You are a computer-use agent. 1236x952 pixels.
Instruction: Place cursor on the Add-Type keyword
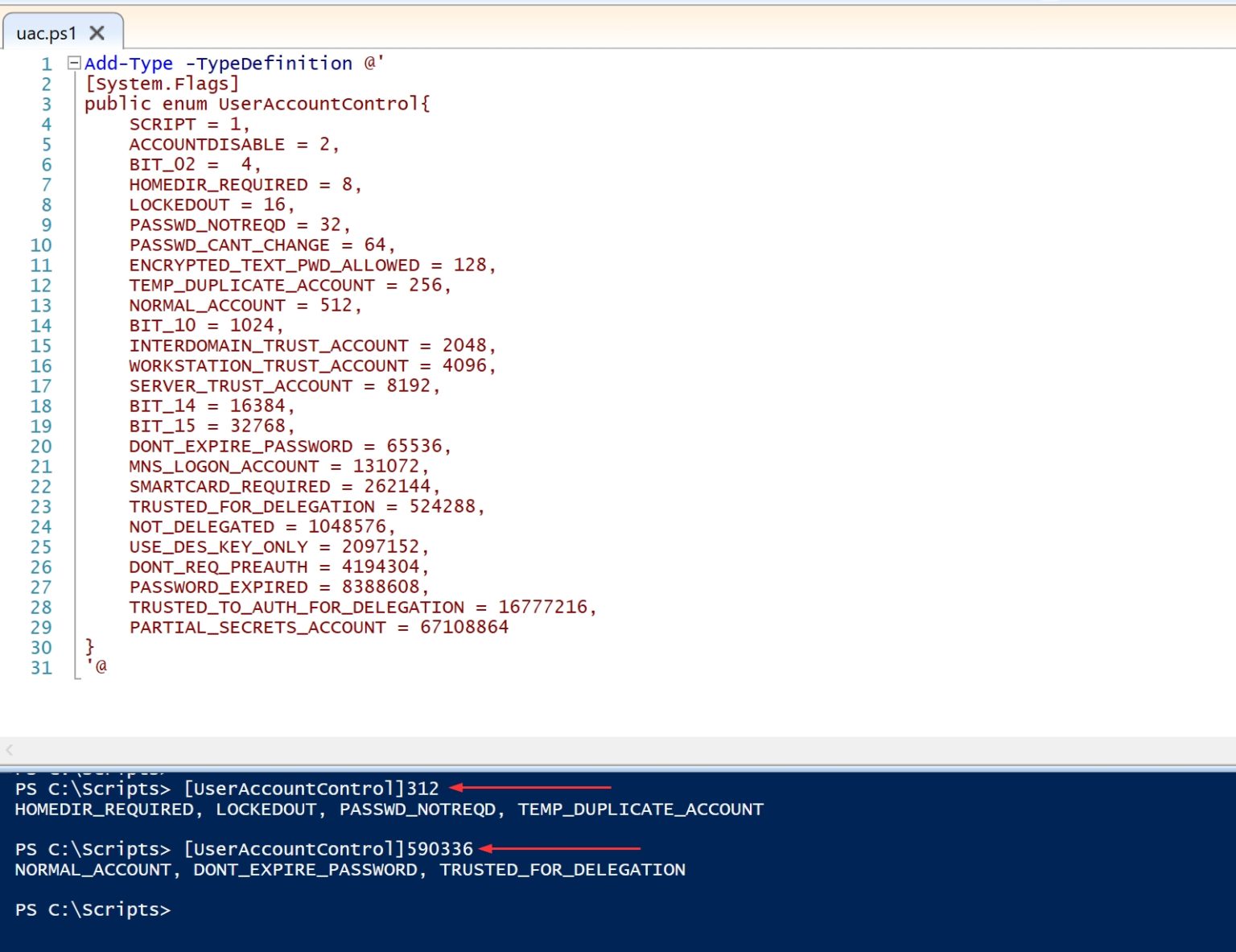coord(129,64)
